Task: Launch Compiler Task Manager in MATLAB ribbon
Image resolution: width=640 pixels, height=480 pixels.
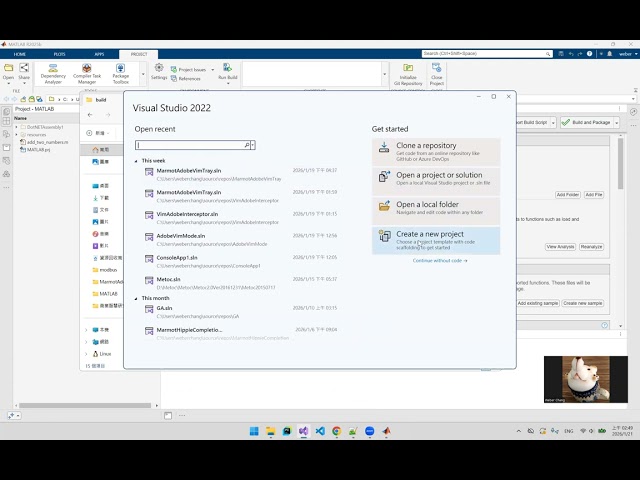Action: coord(87,73)
